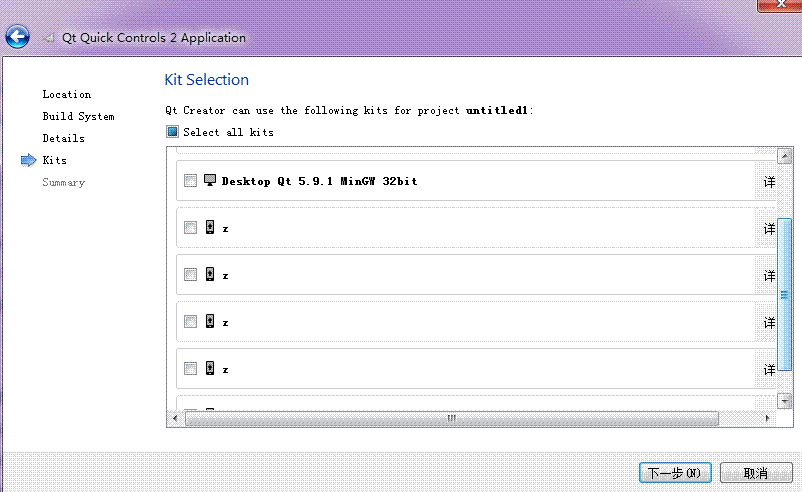Toggle the Select all kits checkbox

point(172,132)
